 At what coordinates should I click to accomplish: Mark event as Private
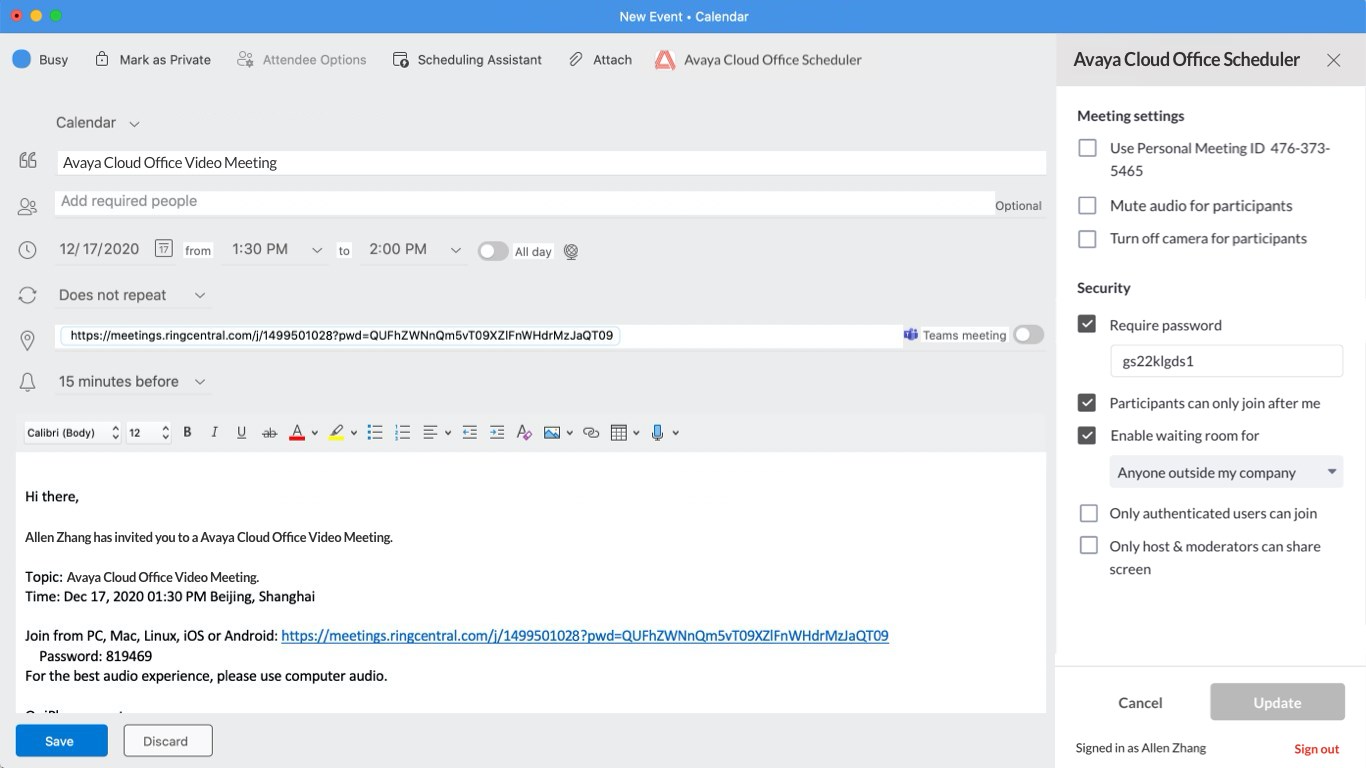(152, 60)
